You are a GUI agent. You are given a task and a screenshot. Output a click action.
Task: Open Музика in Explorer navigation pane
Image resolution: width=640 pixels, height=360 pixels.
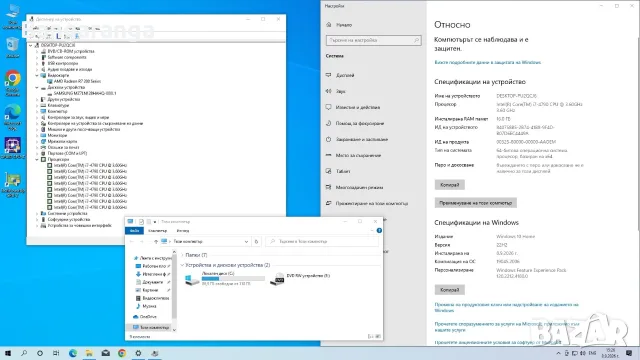[x=149, y=306]
